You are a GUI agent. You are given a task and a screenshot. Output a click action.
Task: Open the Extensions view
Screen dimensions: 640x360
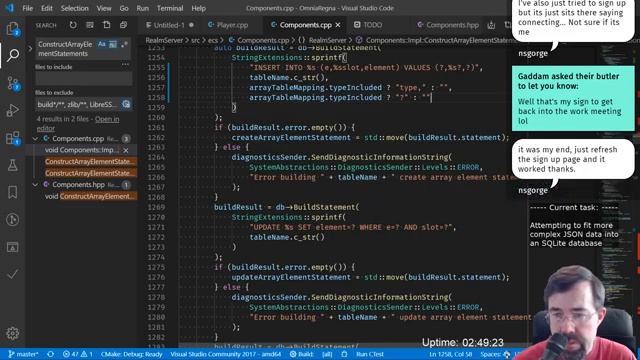pyautogui.click(x=13, y=138)
